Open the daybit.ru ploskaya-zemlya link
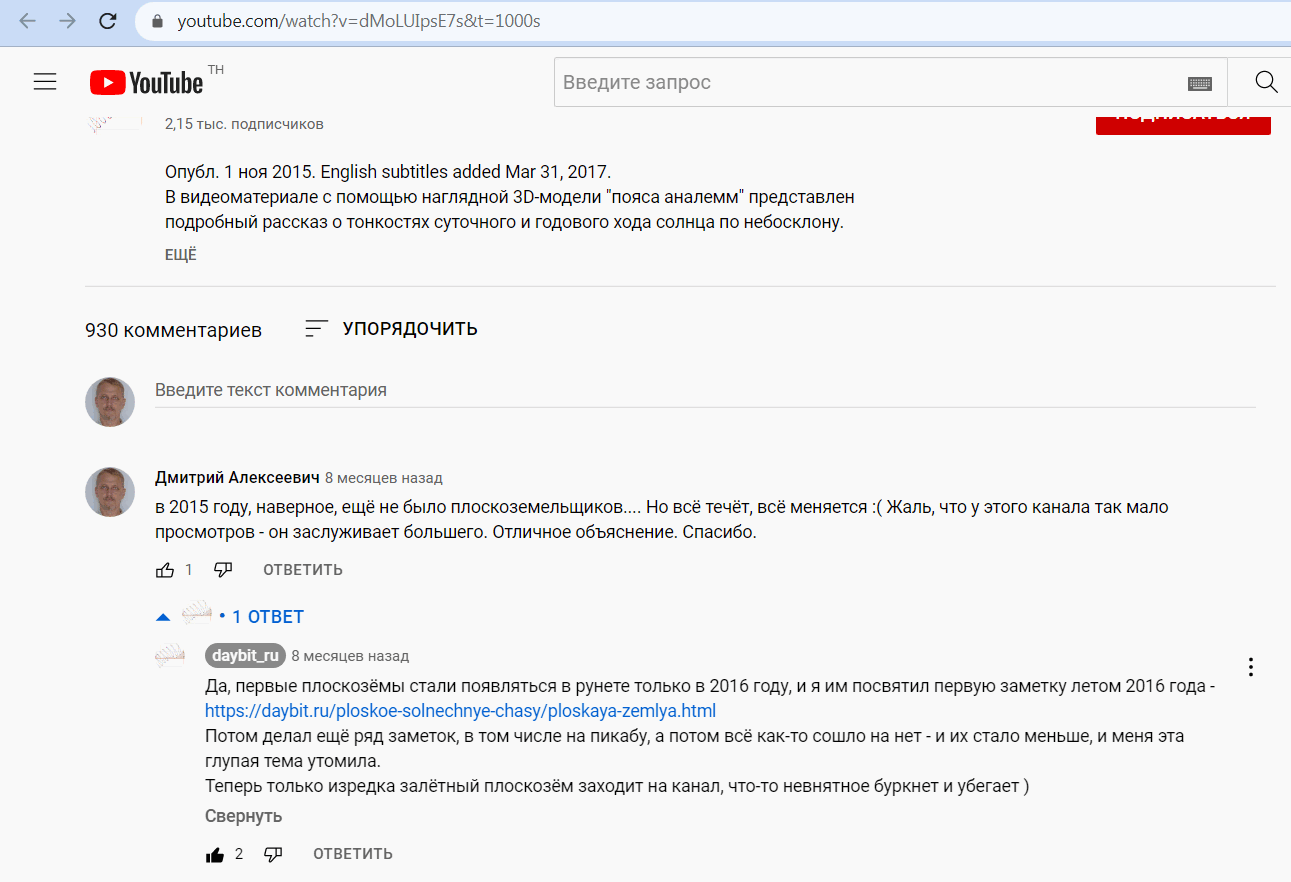This screenshot has height=882, width=1291. click(x=460, y=711)
